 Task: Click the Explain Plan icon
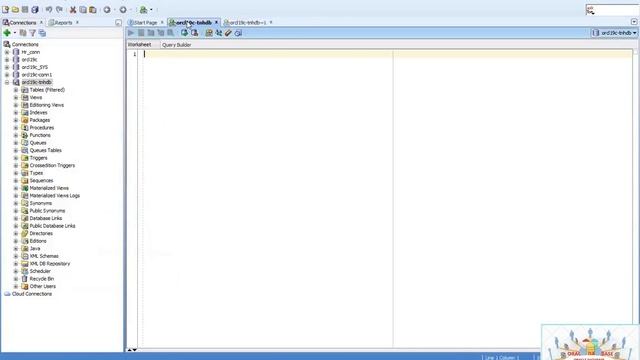[151, 33]
